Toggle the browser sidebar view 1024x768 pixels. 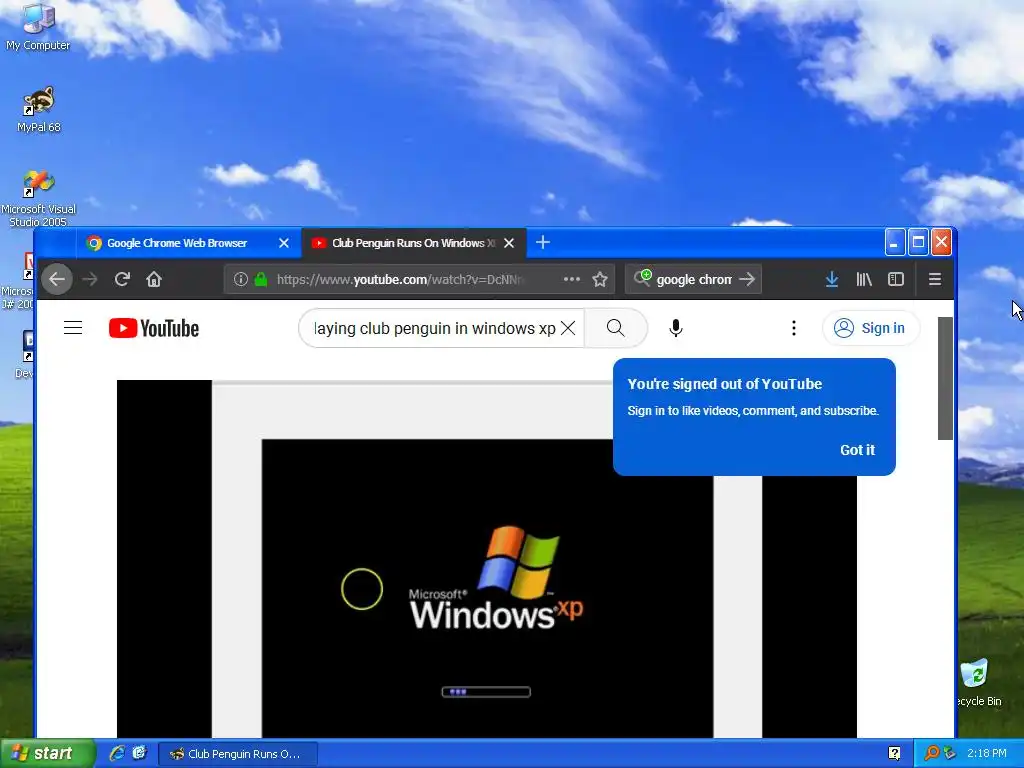(896, 280)
